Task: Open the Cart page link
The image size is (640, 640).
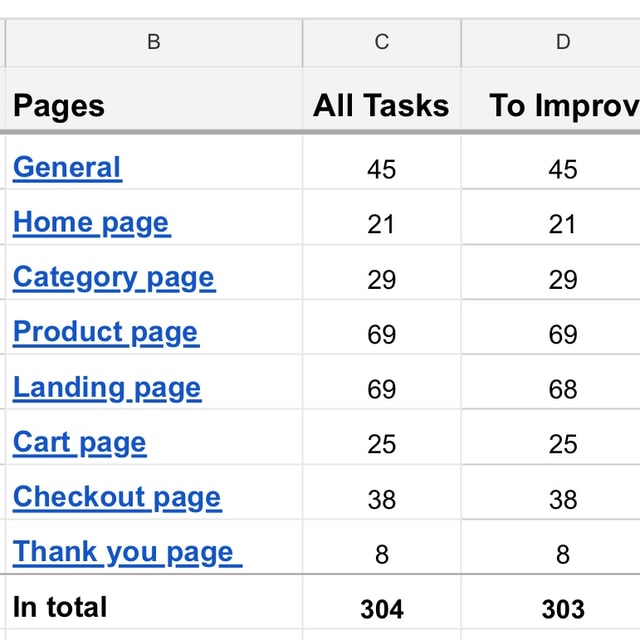Action: tap(79, 442)
